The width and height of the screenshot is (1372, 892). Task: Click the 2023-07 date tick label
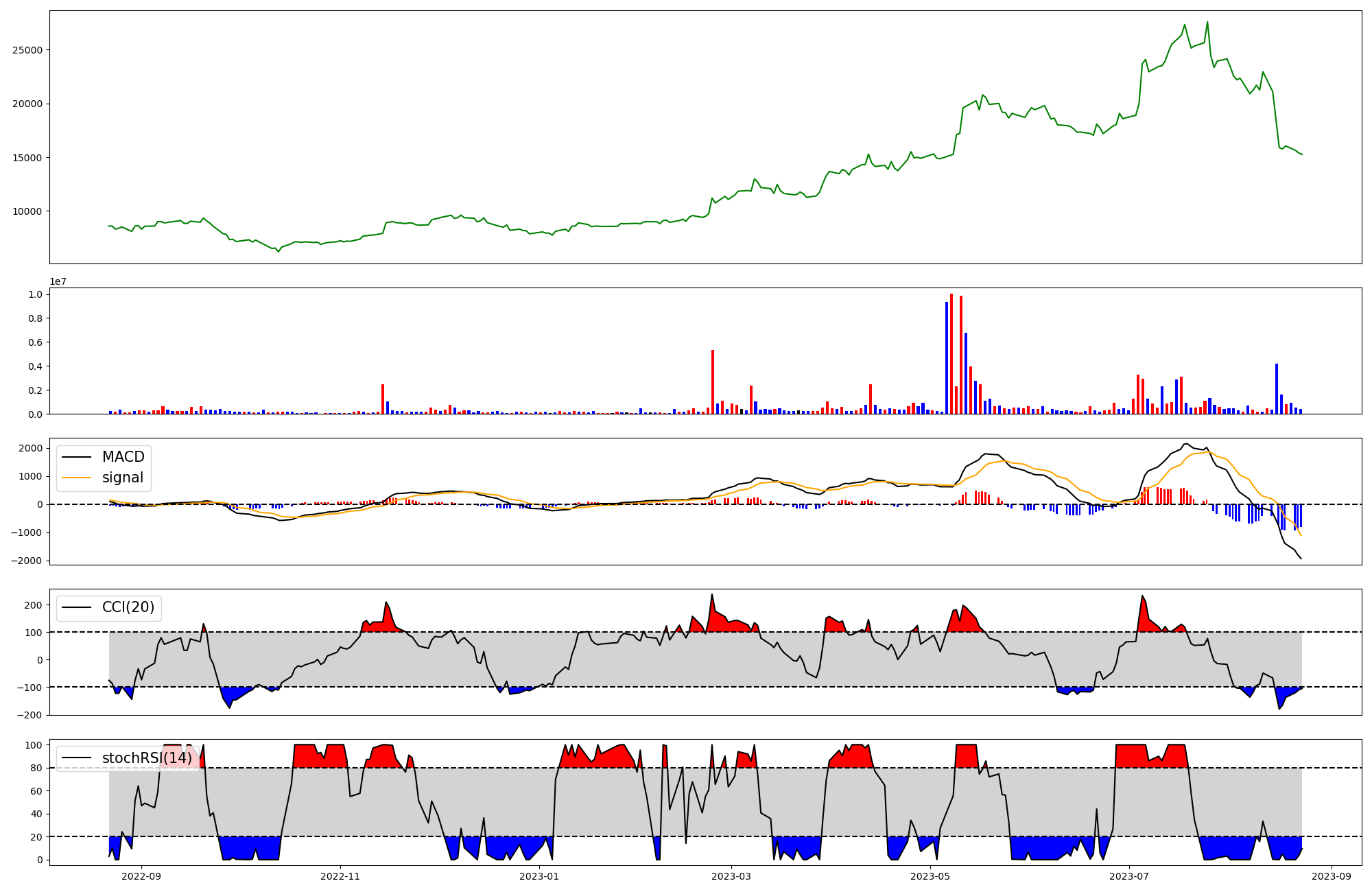coord(1129,876)
